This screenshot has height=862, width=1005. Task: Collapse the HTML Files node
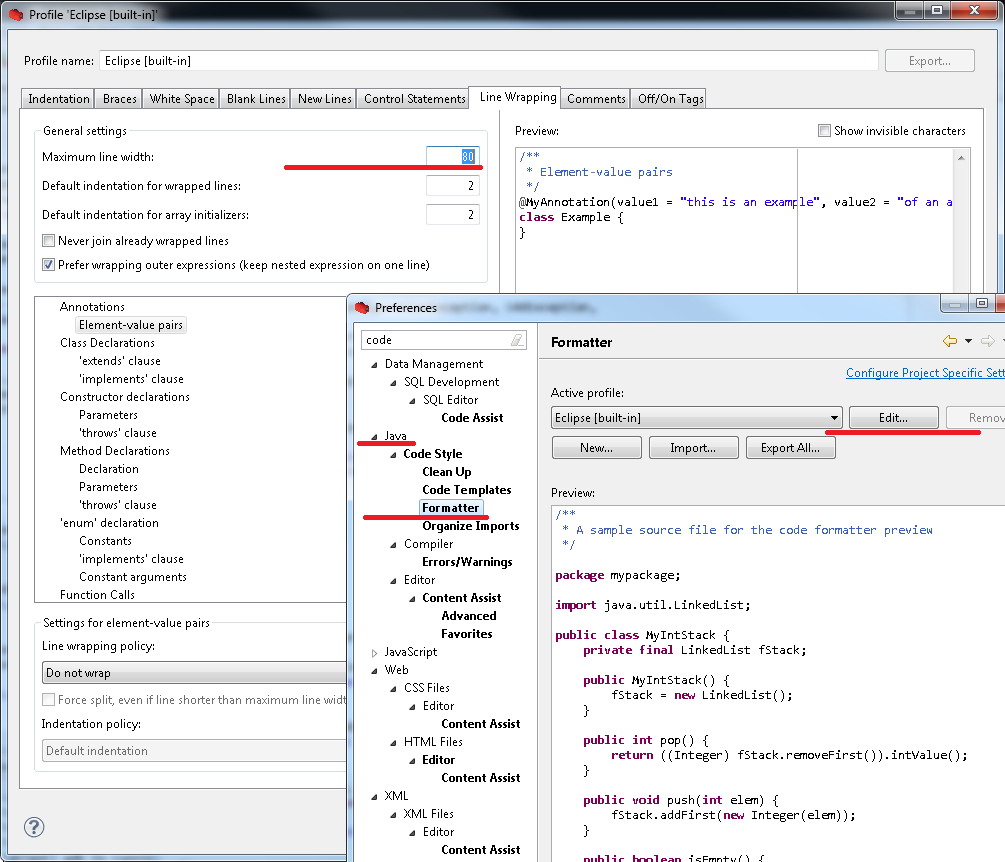(x=394, y=743)
